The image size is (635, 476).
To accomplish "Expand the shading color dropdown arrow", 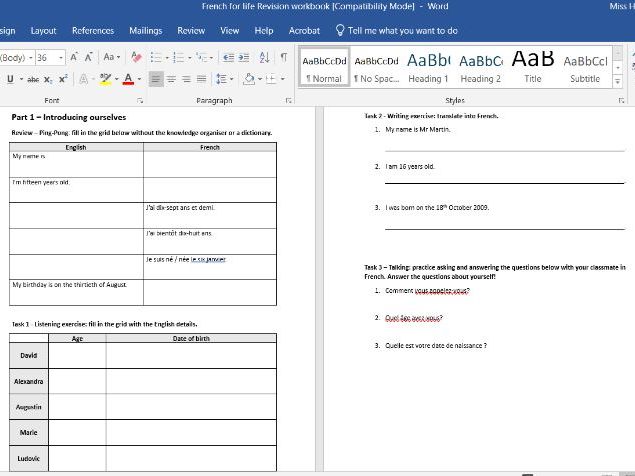I will (x=260, y=79).
